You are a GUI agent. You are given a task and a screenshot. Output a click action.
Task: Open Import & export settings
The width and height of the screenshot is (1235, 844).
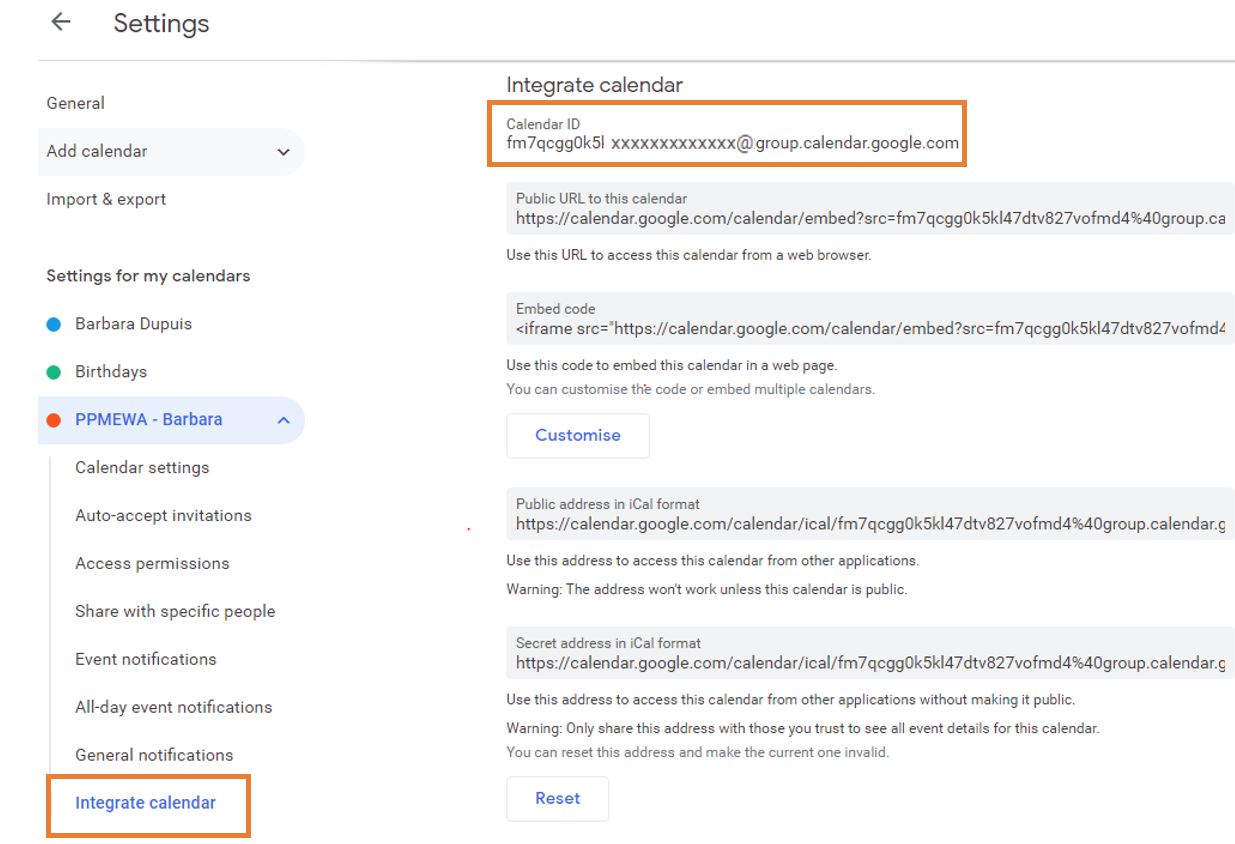tap(106, 199)
